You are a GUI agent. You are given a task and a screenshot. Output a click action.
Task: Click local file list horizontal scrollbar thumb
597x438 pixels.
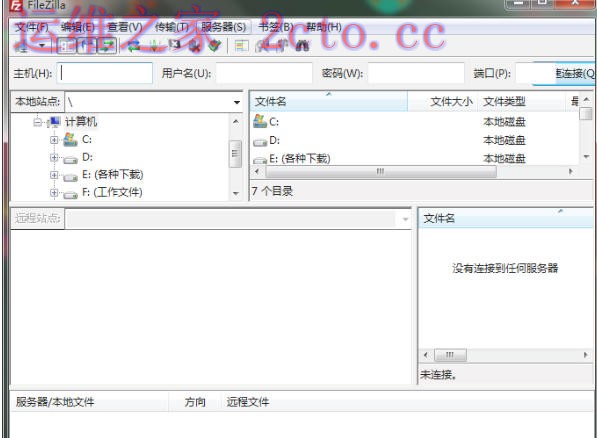coord(381,172)
